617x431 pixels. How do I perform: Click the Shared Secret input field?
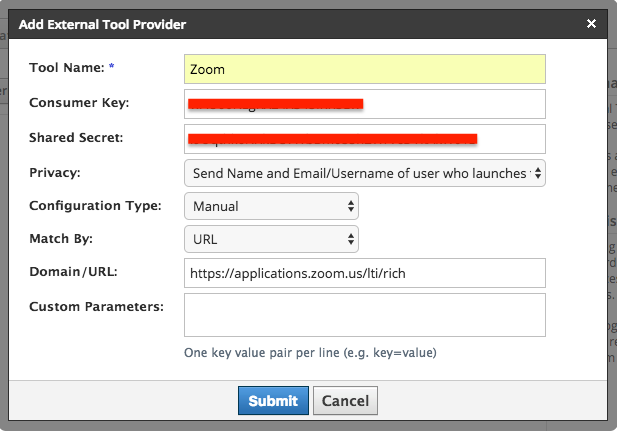click(x=365, y=139)
